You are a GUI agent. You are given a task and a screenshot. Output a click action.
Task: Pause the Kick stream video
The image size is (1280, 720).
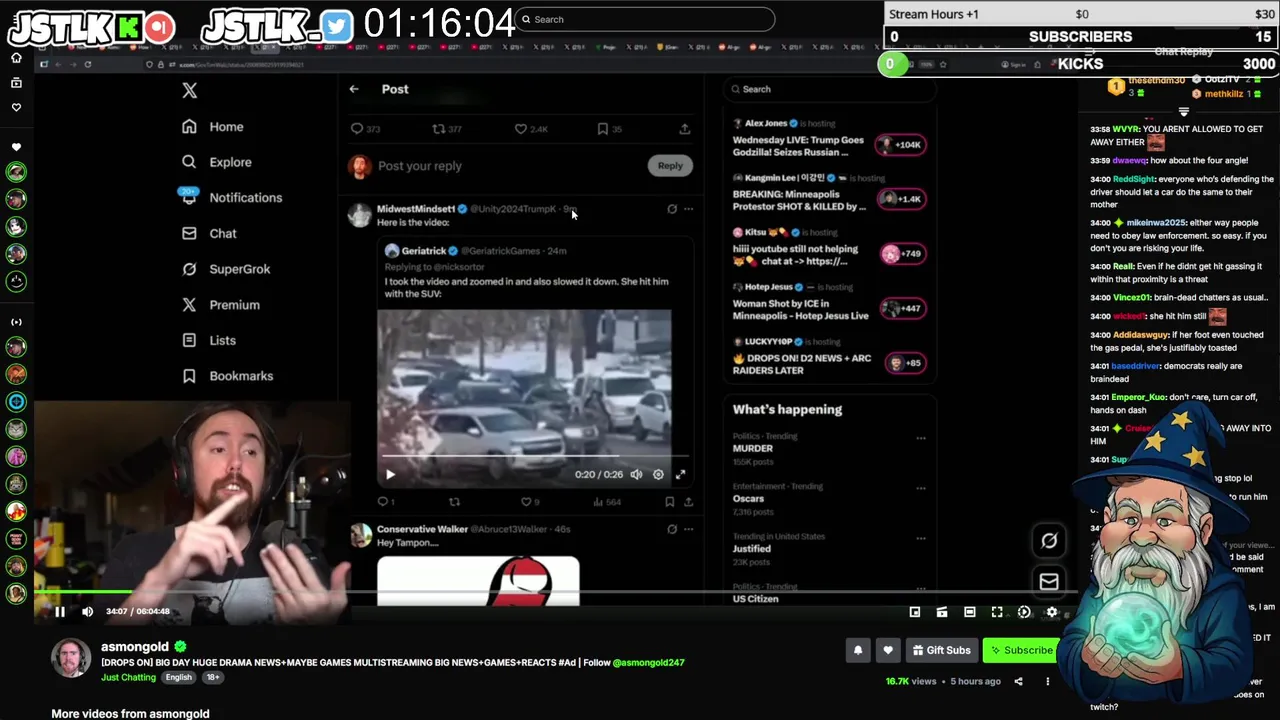[60, 612]
